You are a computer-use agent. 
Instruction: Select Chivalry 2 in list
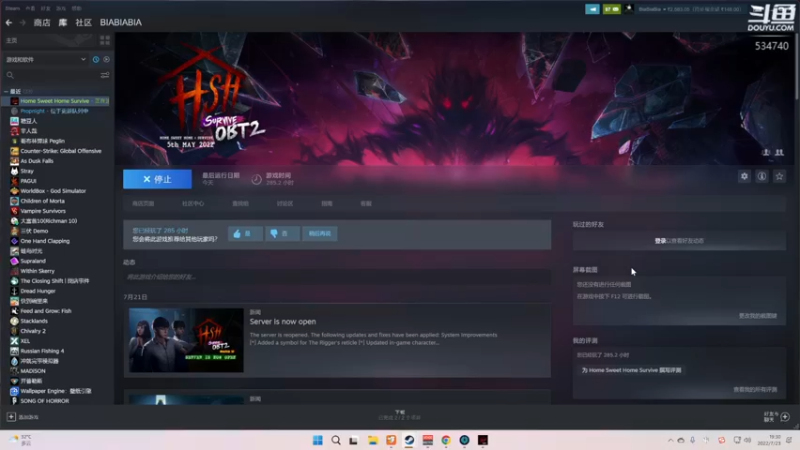point(33,331)
